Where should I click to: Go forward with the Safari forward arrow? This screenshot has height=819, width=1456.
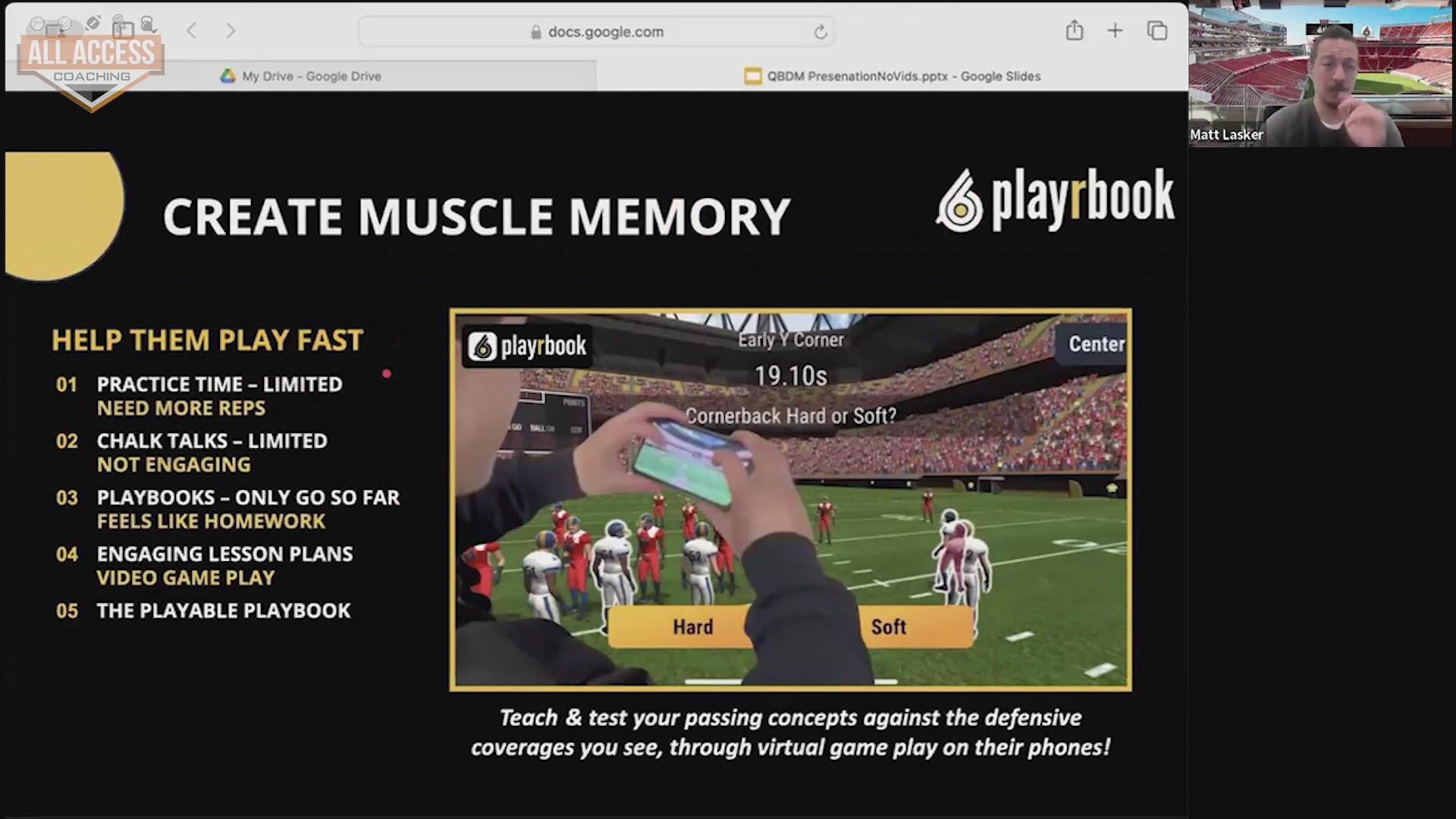tap(231, 31)
